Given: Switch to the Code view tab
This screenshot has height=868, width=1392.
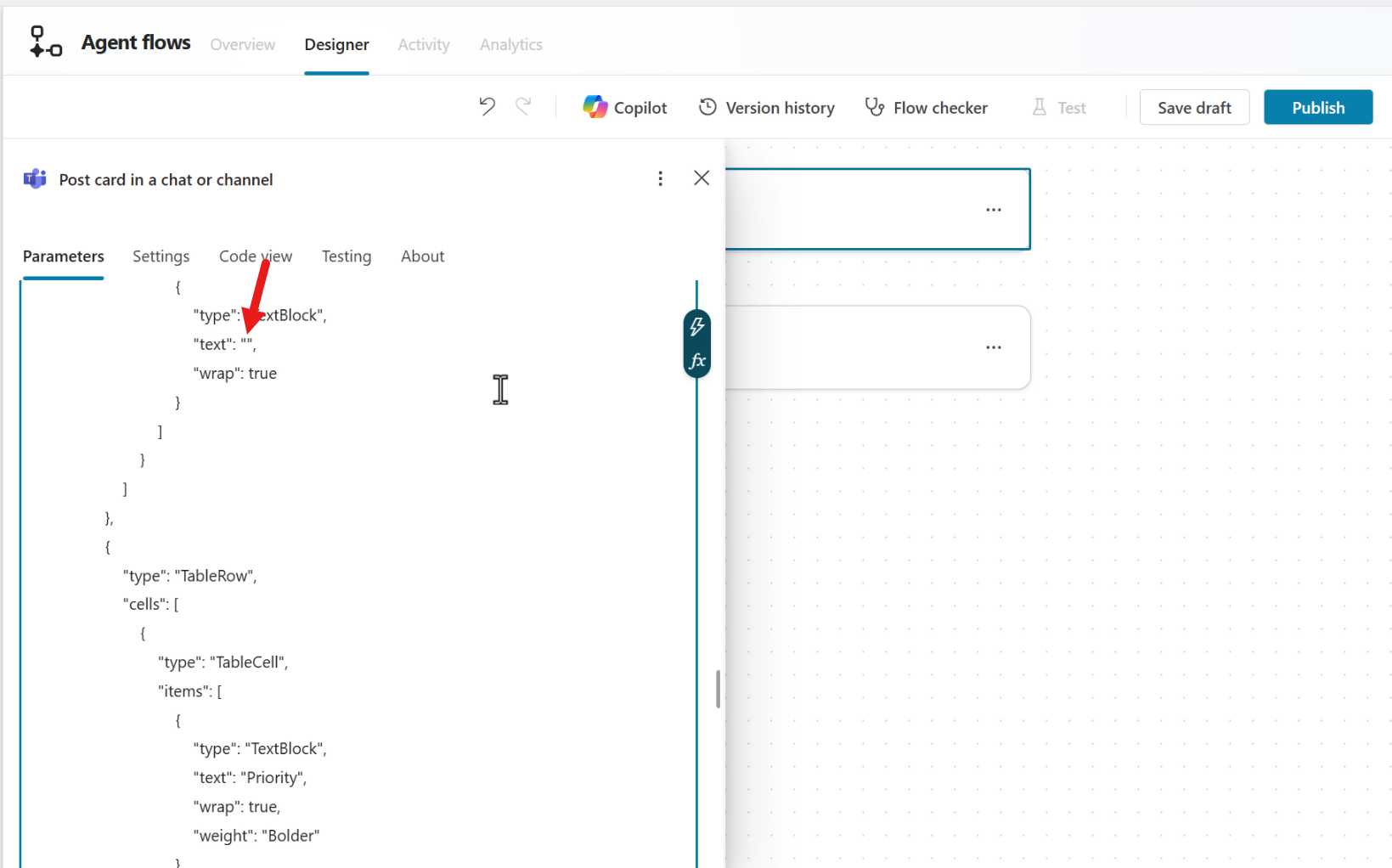Looking at the screenshot, I should pyautogui.click(x=256, y=256).
